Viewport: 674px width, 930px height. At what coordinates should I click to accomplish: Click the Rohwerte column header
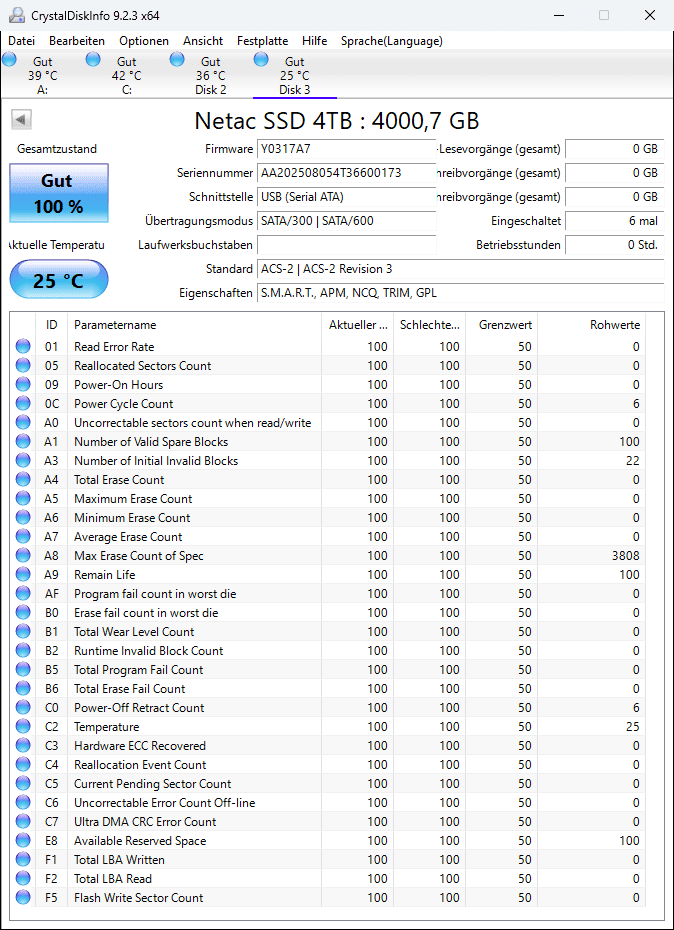(x=592, y=325)
